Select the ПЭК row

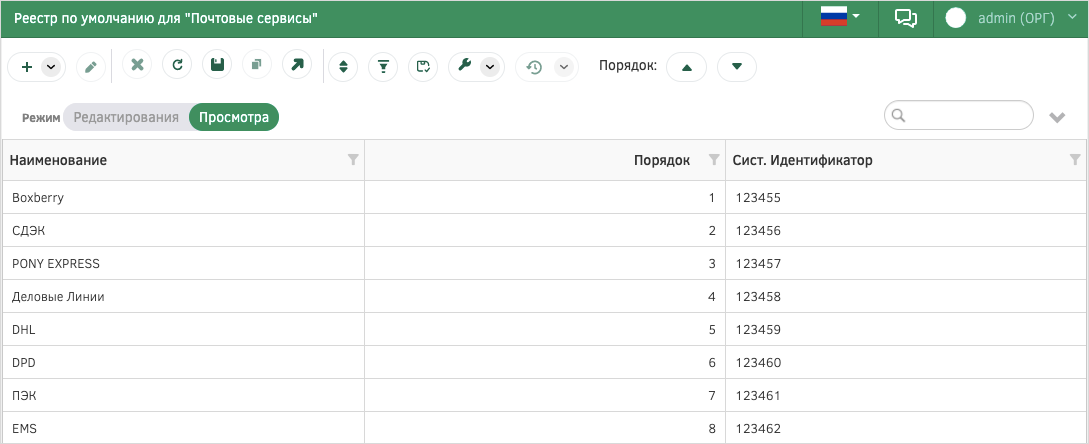click(x=544, y=395)
